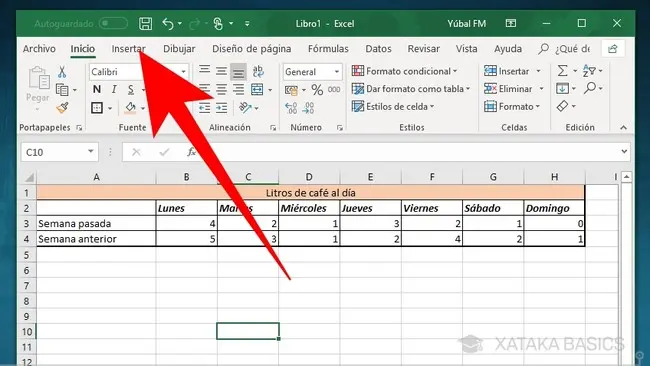The height and width of the screenshot is (366, 650).
Task: Click accounting number format icon
Action: [x=291, y=90]
